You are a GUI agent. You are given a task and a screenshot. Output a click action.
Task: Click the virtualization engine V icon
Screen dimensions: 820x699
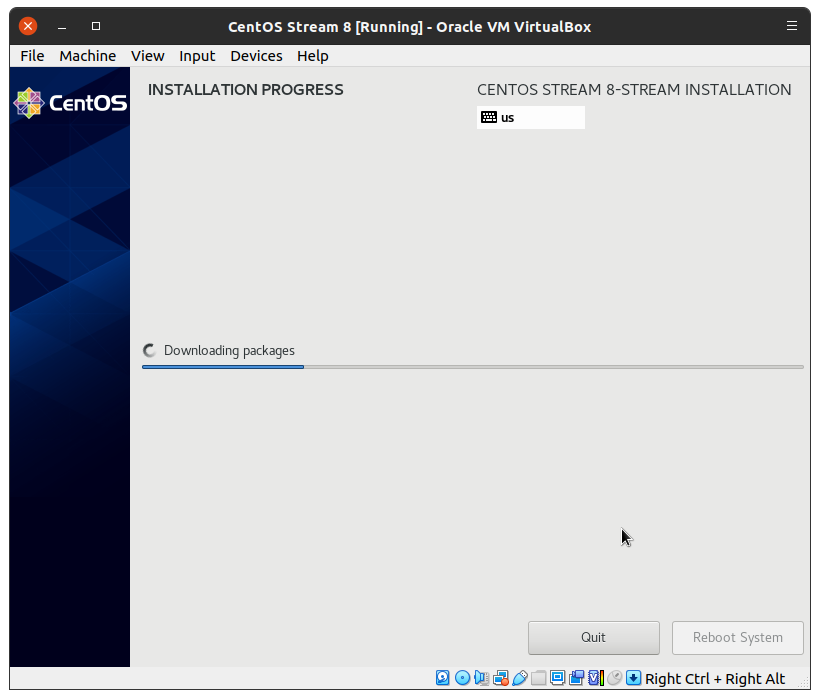tap(596, 678)
